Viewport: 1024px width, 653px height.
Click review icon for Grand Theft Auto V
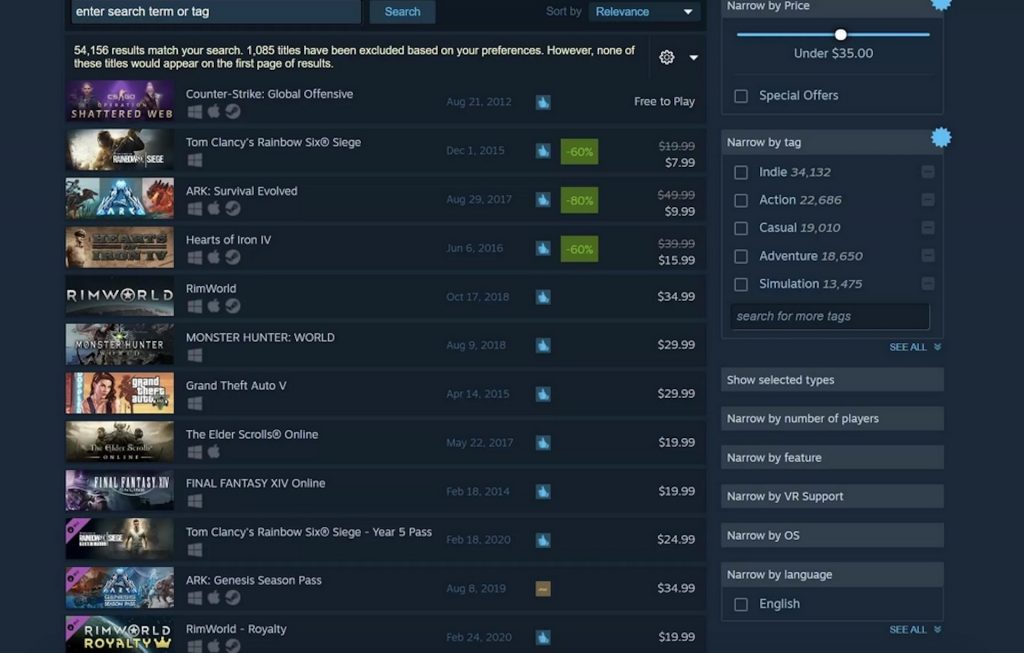pos(543,394)
